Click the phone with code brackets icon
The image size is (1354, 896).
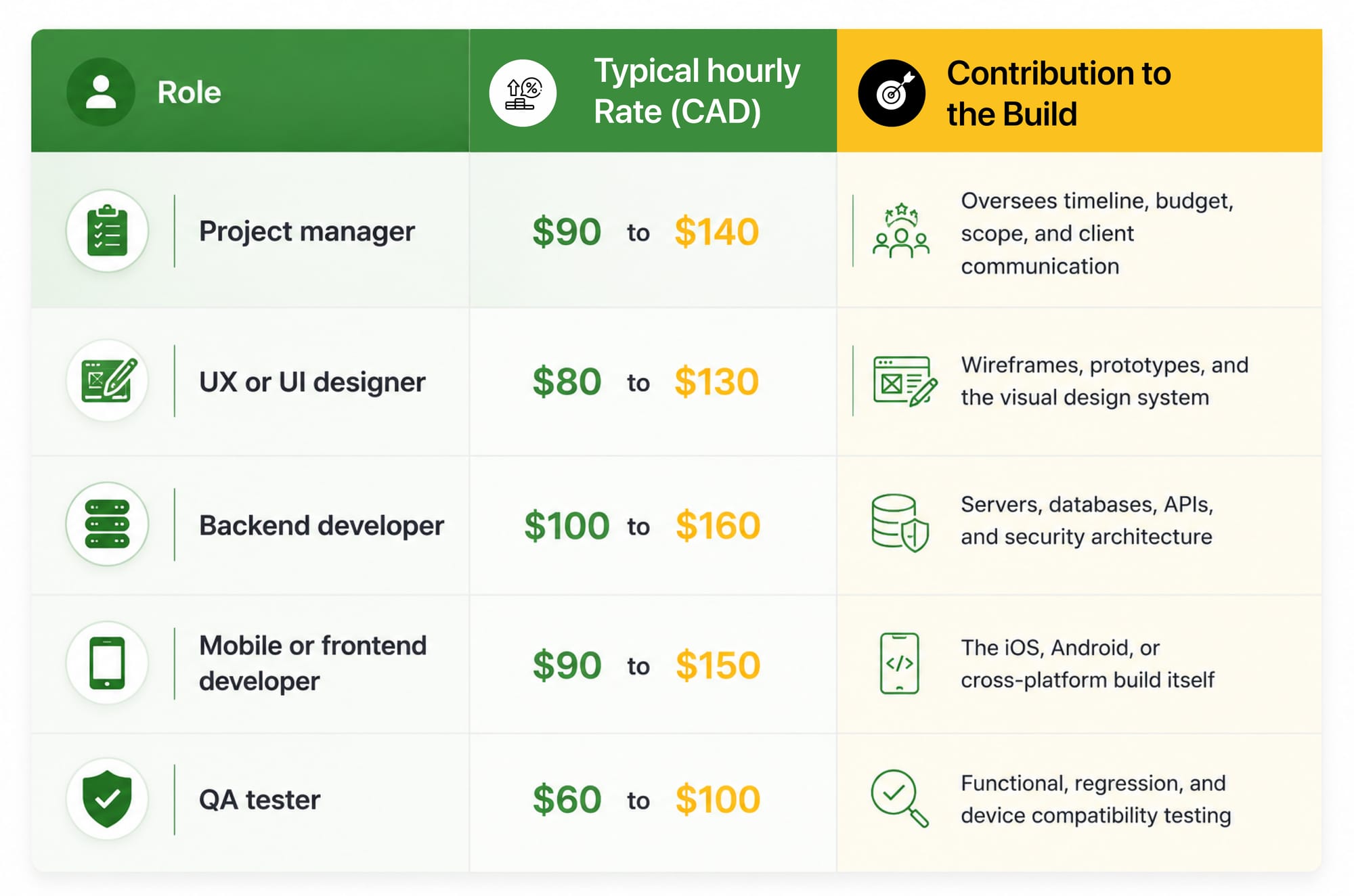tap(899, 663)
